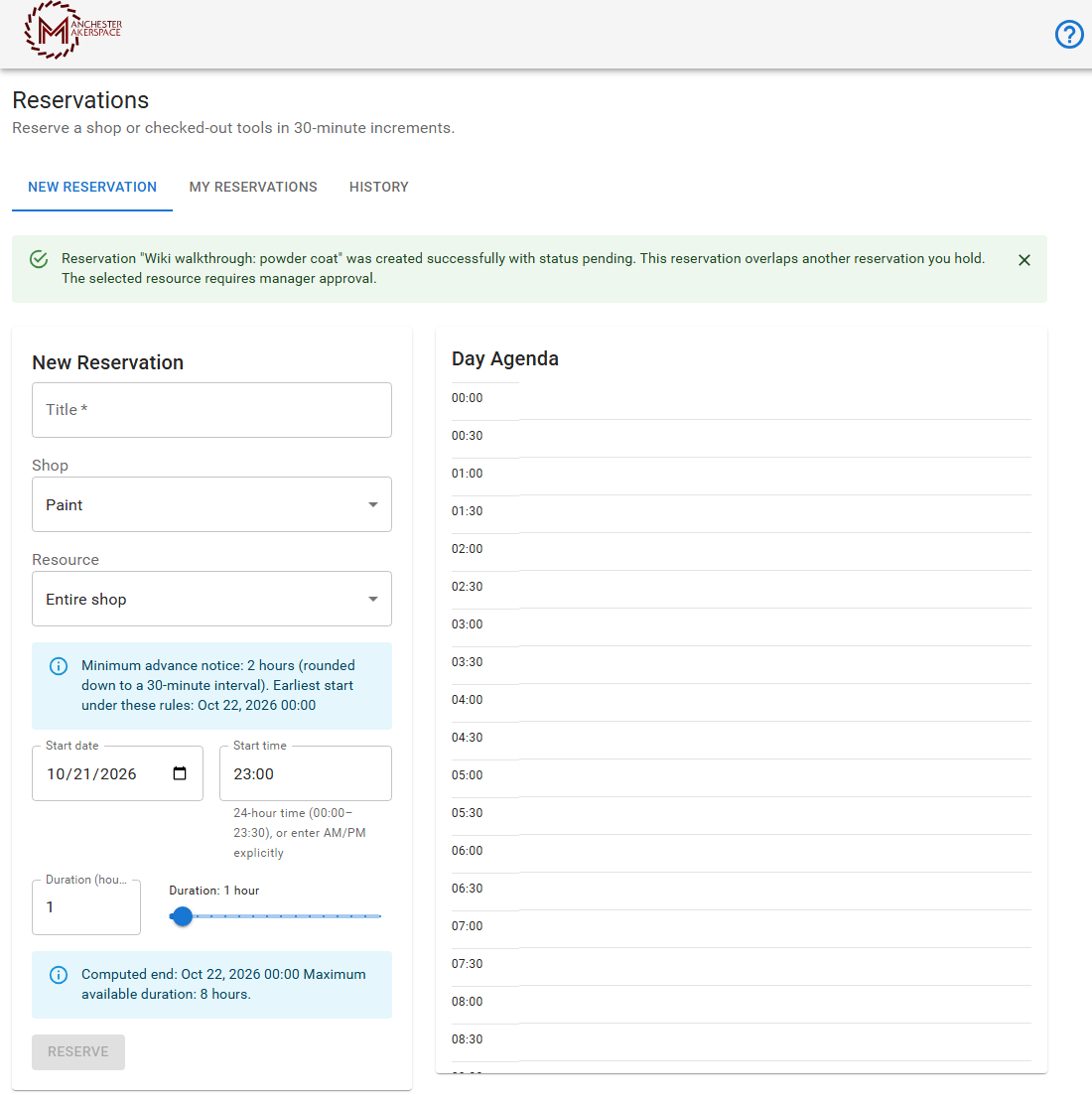
Task: Select the 06:00 time label in agenda
Action: tap(468, 851)
